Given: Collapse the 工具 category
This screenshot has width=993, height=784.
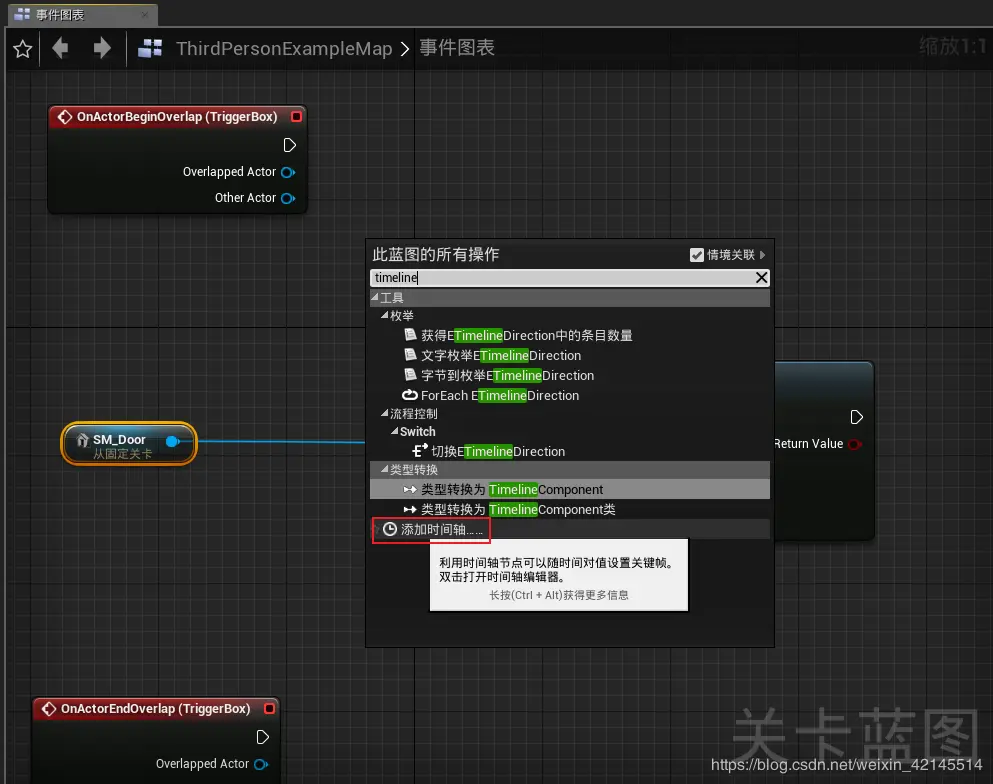Looking at the screenshot, I should 375,297.
